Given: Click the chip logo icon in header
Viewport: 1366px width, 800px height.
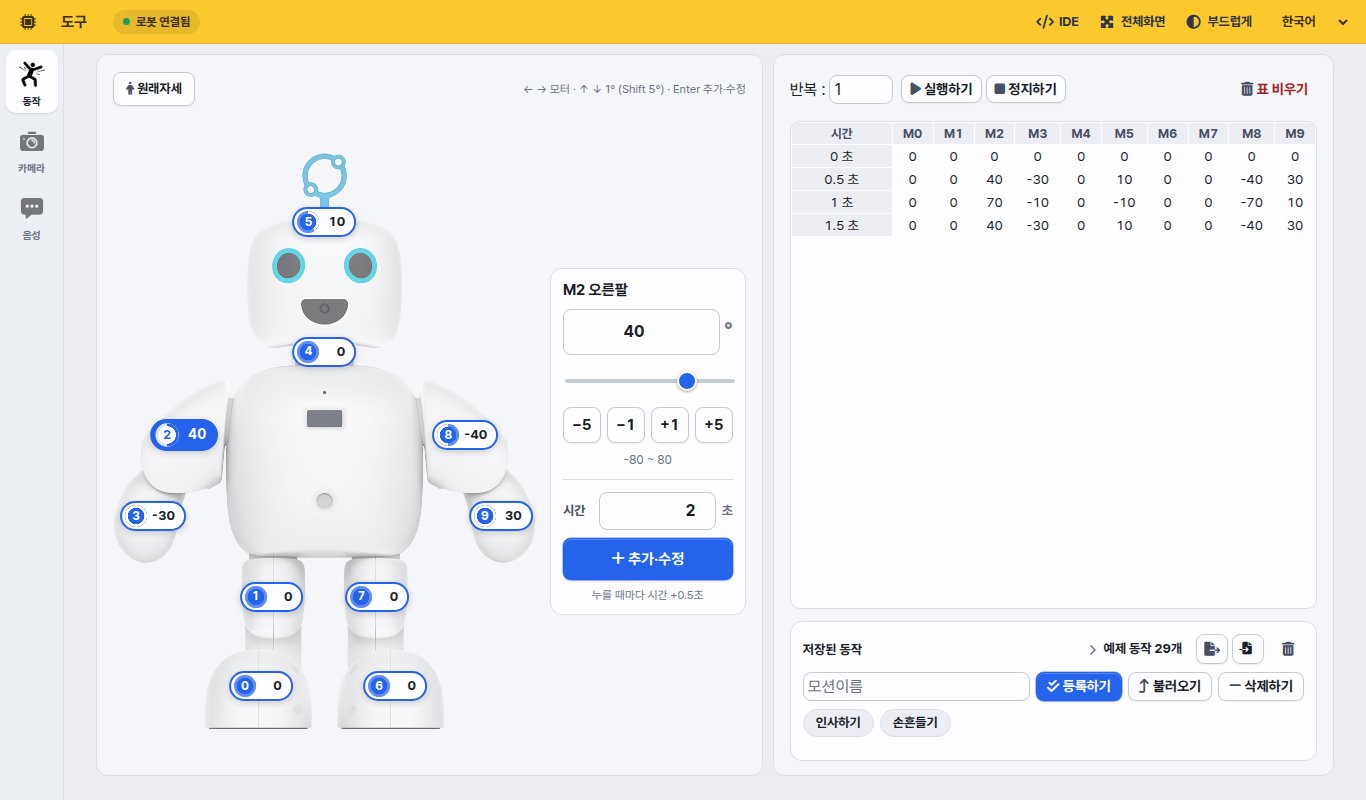Looking at the screenshot, I should (28, 21).
